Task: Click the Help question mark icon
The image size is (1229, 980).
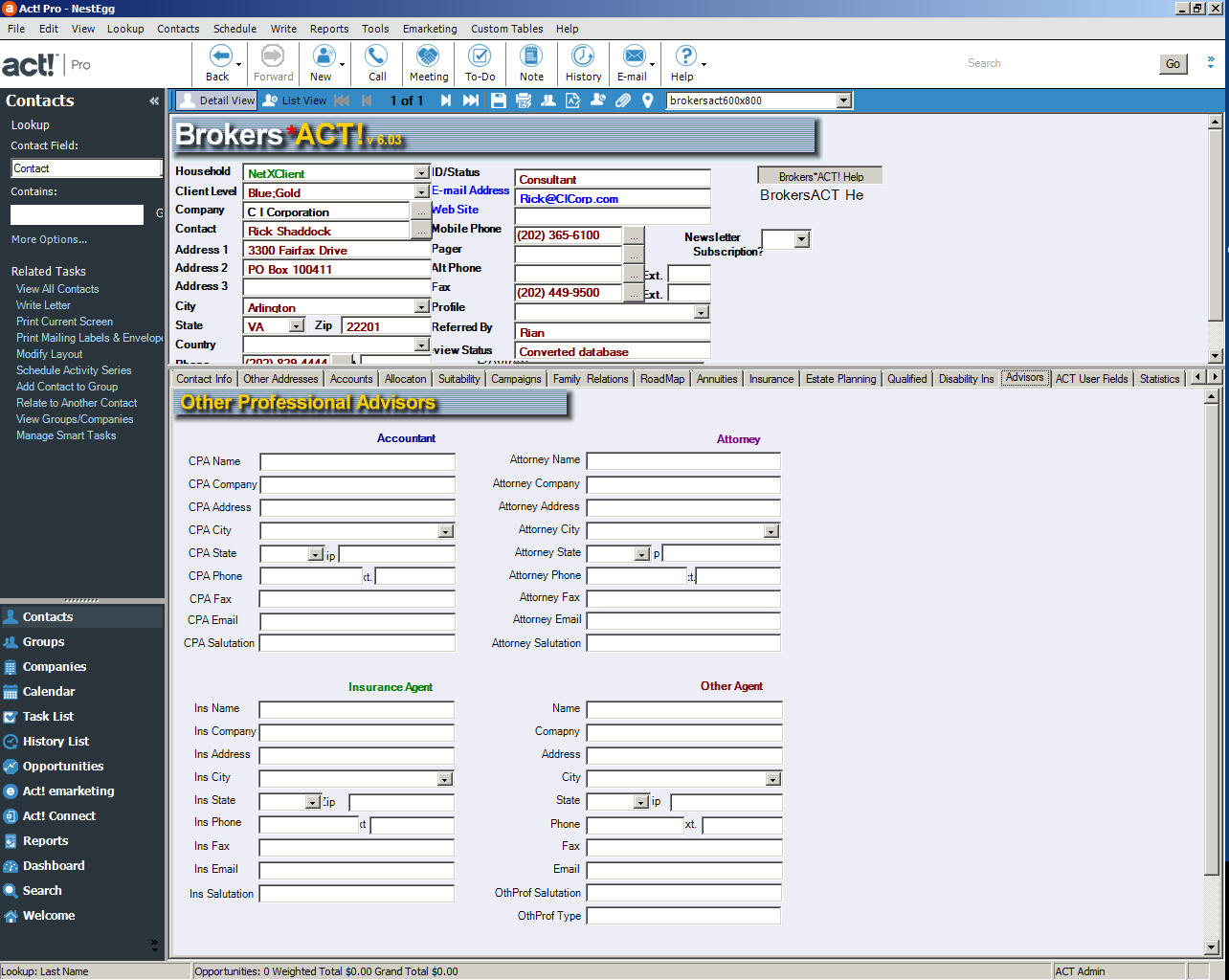Action: point(685,56)
